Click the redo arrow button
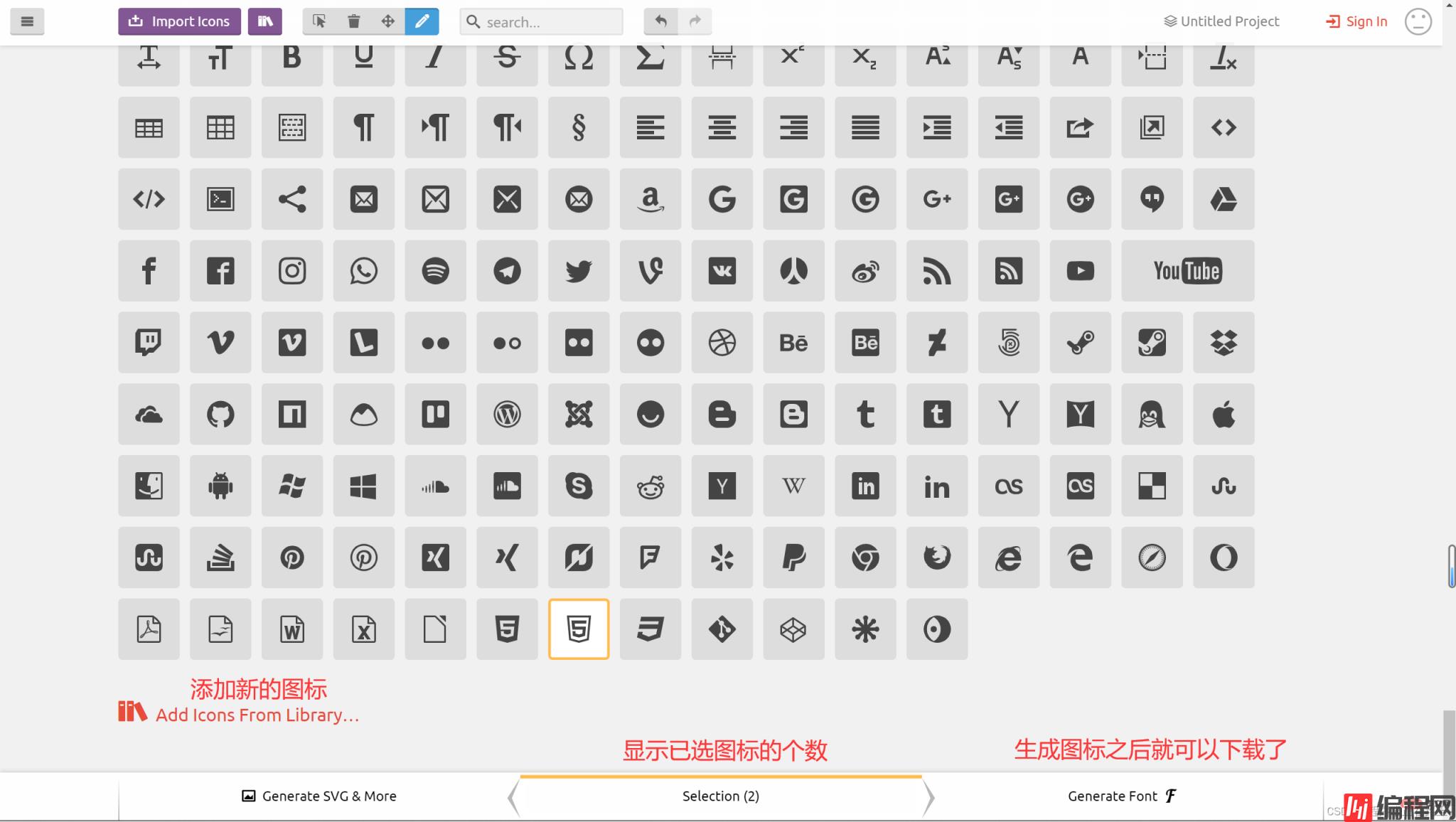Image resolution: width=1456 pixels, height=822 pixels. click(695, 21)
